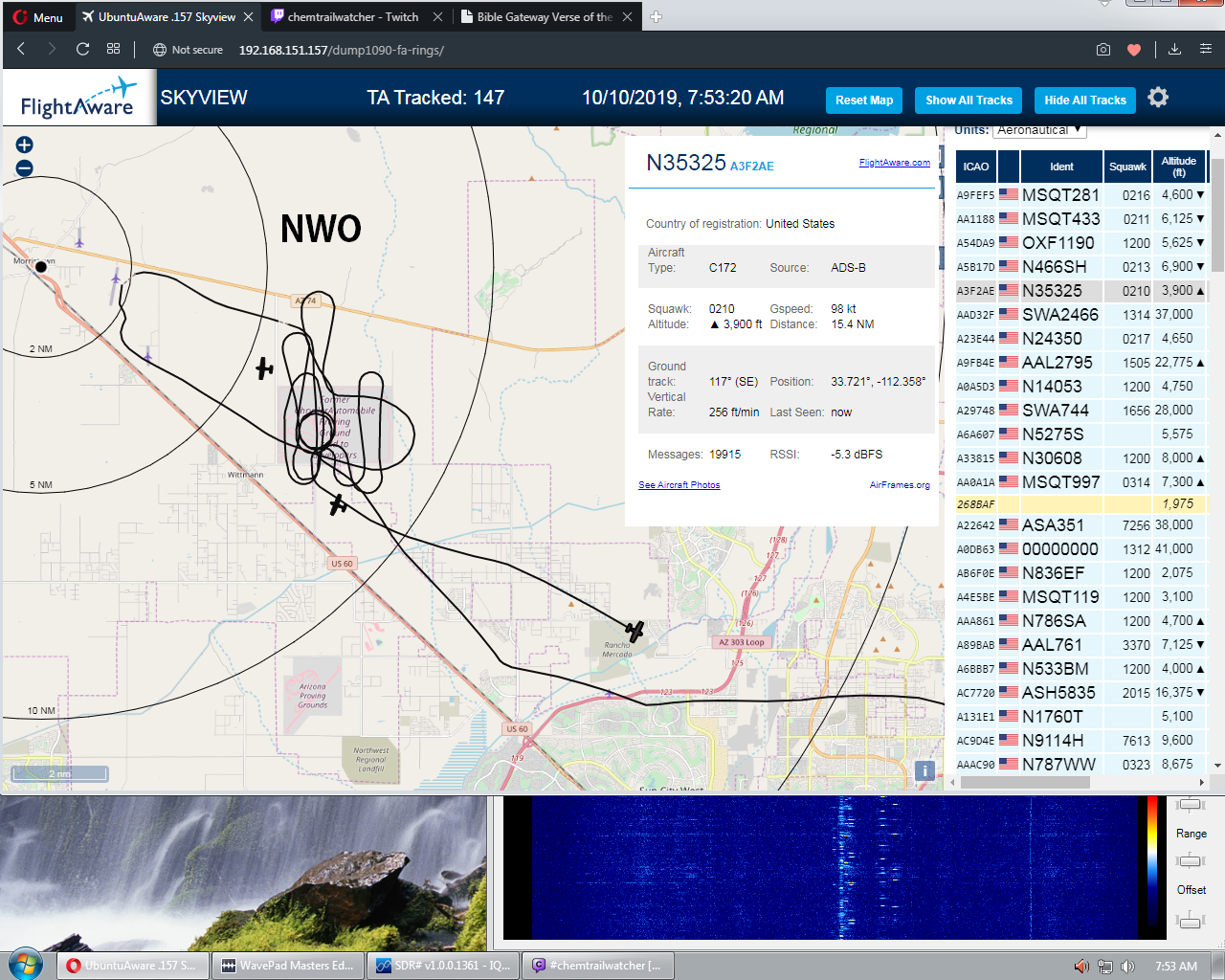Reload the SkyView page
Image resolution: width=1225 pixels, height=980 pixels.
83,49
